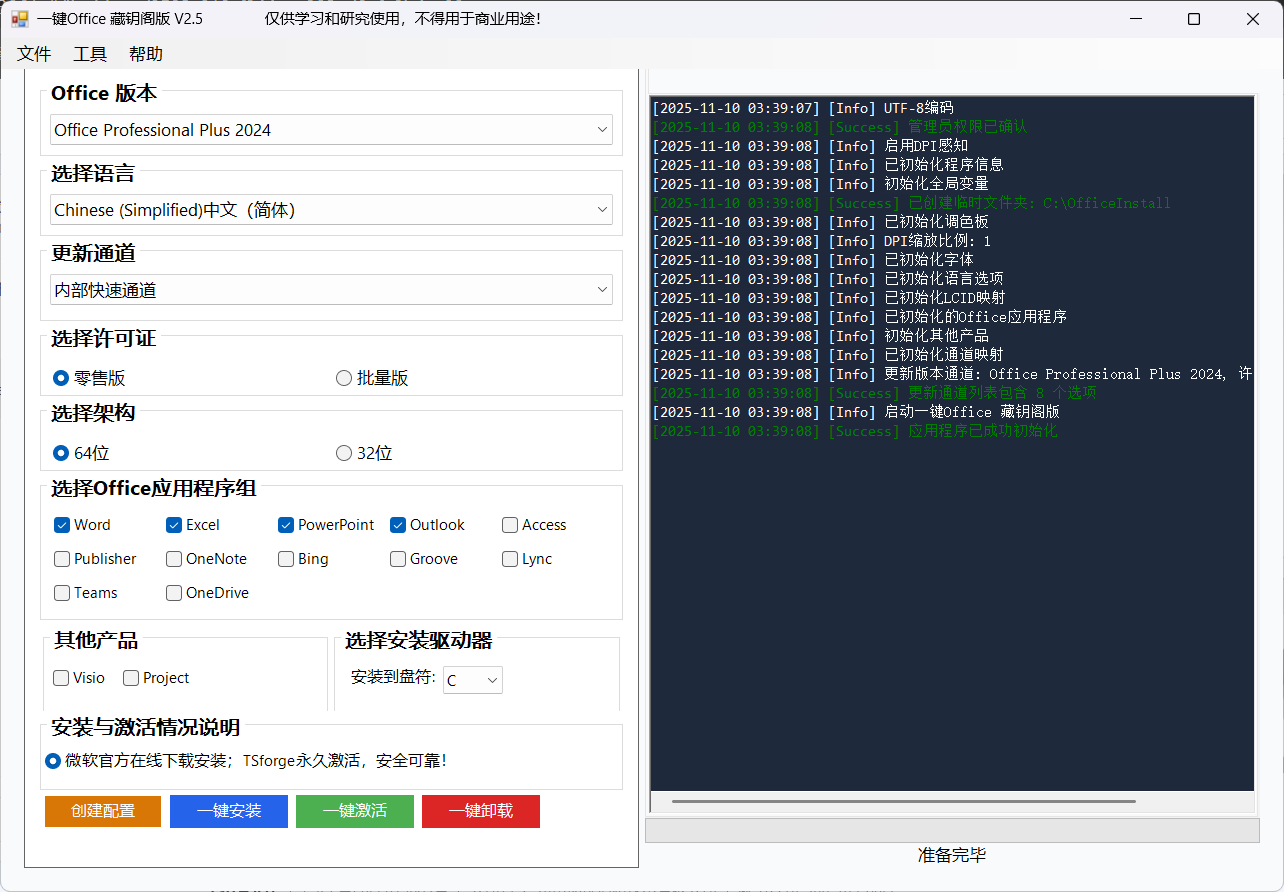The image size is (1284, 892).
Task: Open the 文件 menu
Action: click(x=33, y=53)
